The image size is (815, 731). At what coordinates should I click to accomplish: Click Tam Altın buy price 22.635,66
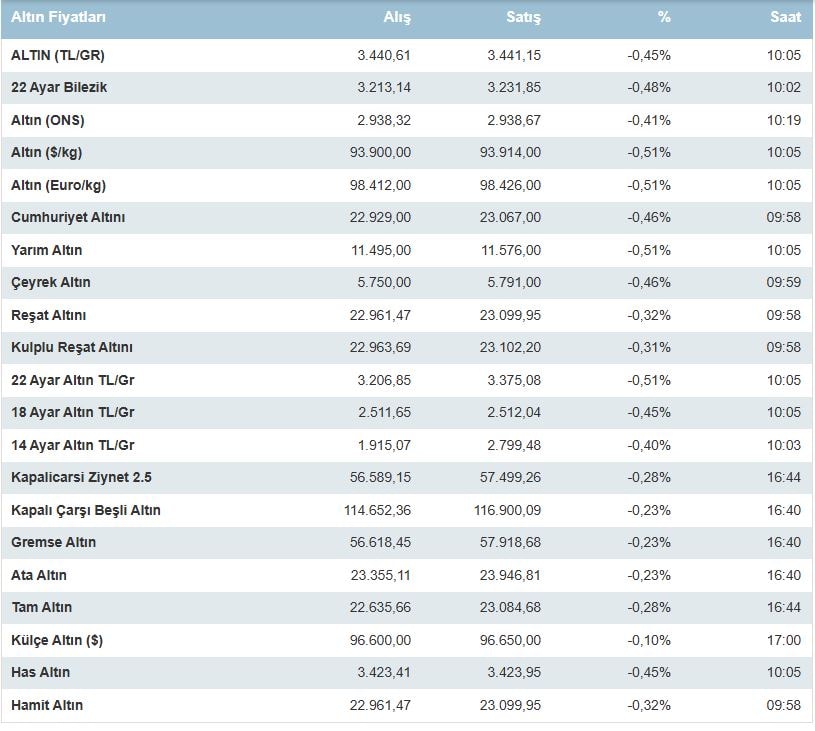click(x=380, y=607)
